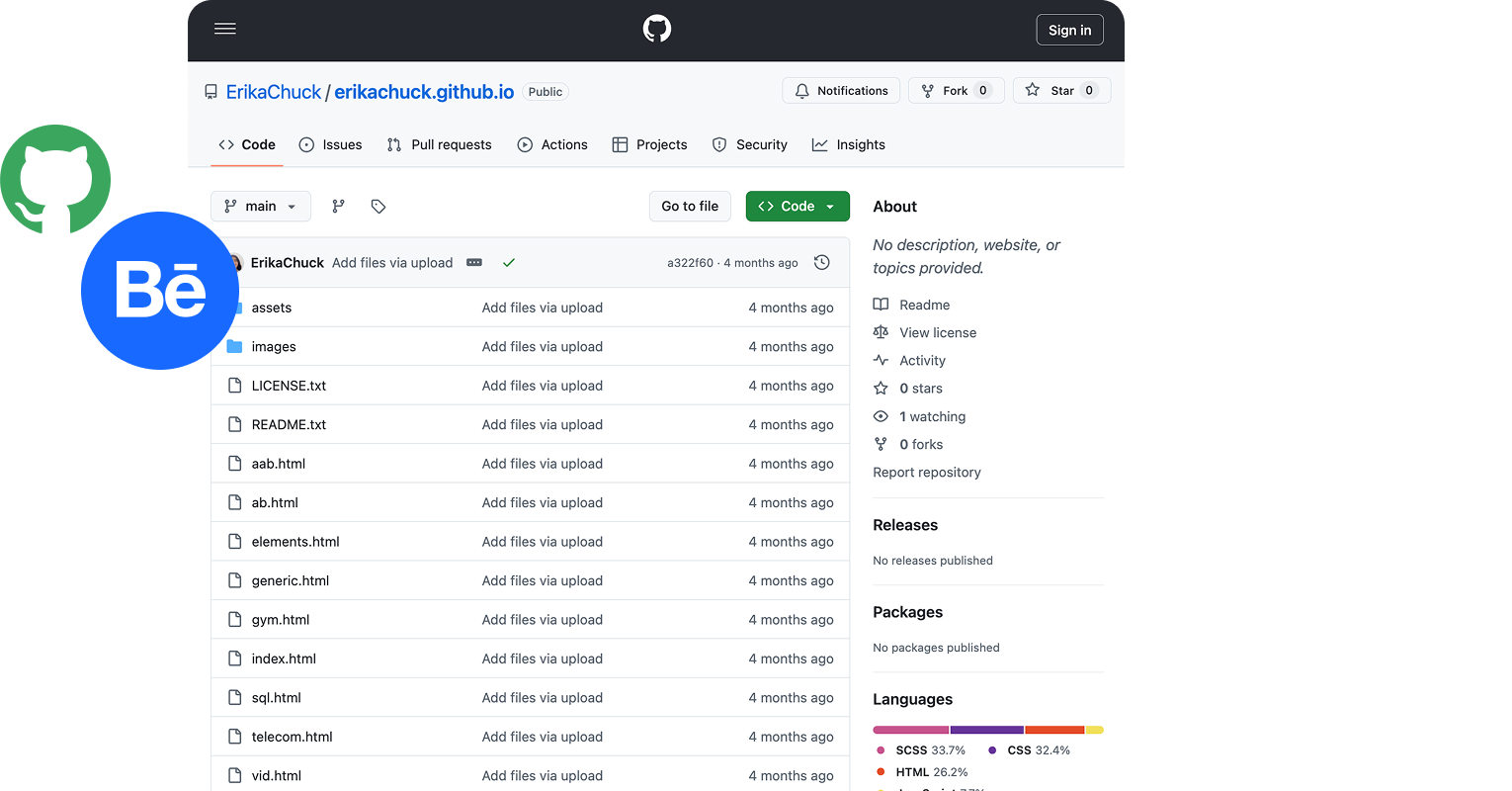Image resolution: width=1512 pixels, height=791 pixels.
Task: Click the blue Behance circle icon
Action: click(159, 291)
